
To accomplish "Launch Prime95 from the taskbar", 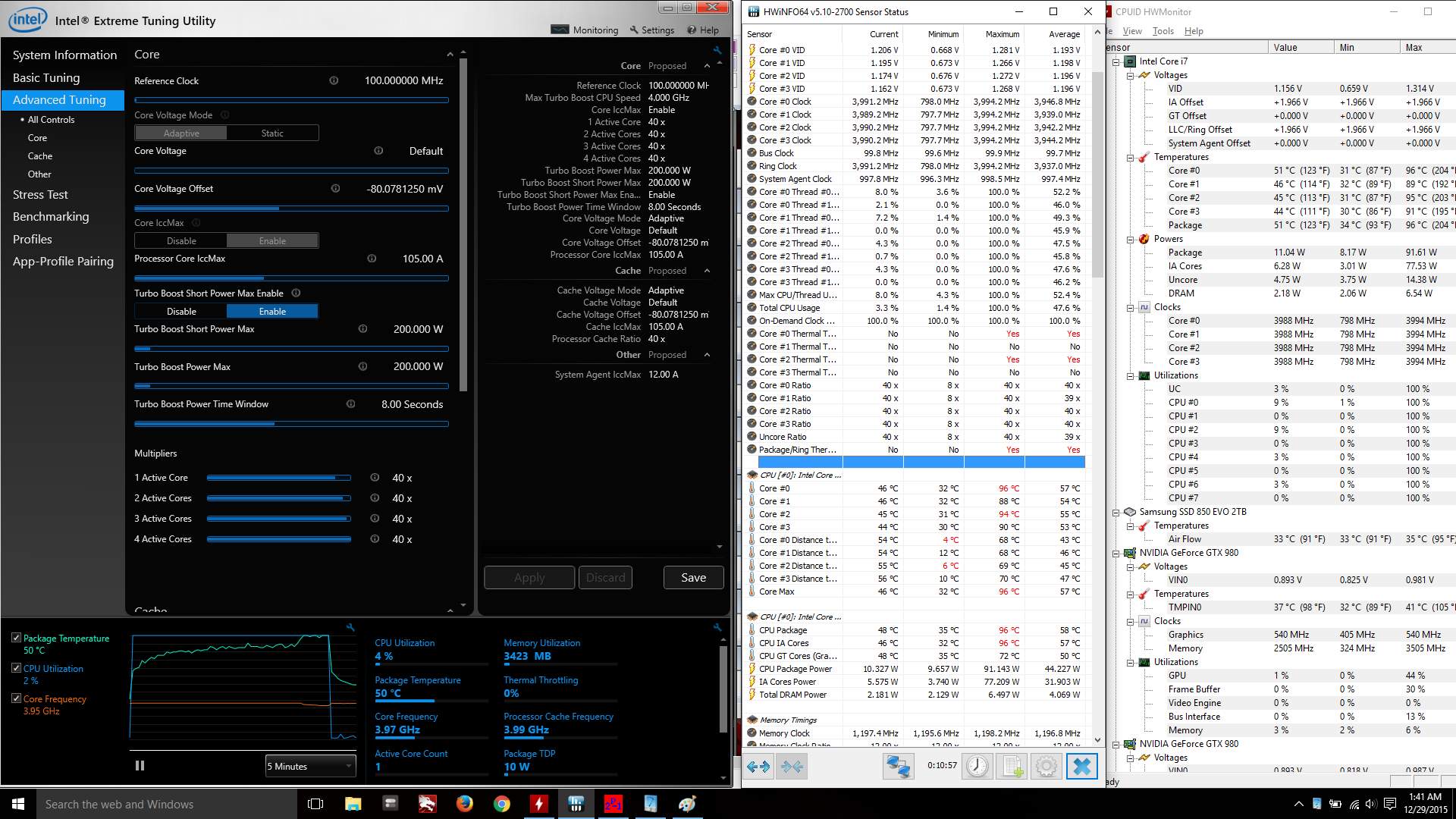I will pos(613,804).
